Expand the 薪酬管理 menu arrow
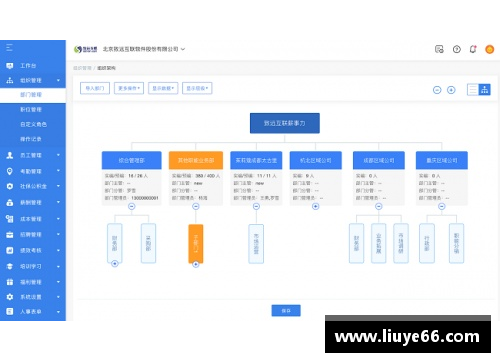 (x=58, y=202)
